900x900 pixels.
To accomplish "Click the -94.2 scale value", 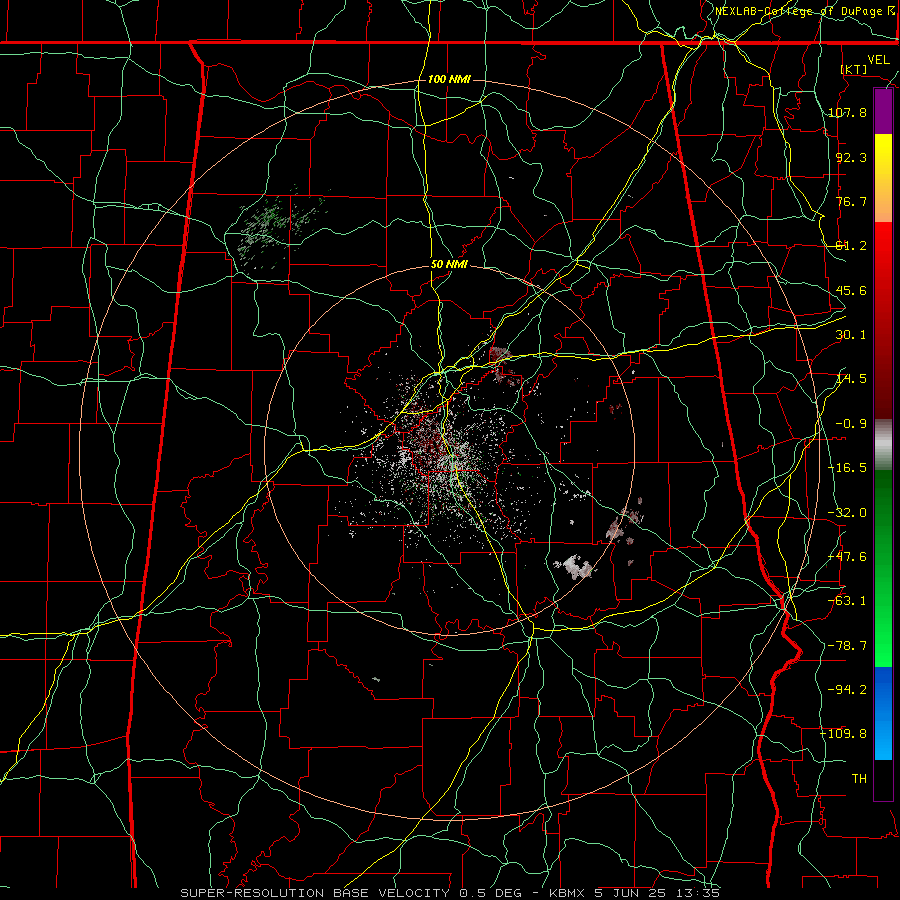I will point(848,689).
